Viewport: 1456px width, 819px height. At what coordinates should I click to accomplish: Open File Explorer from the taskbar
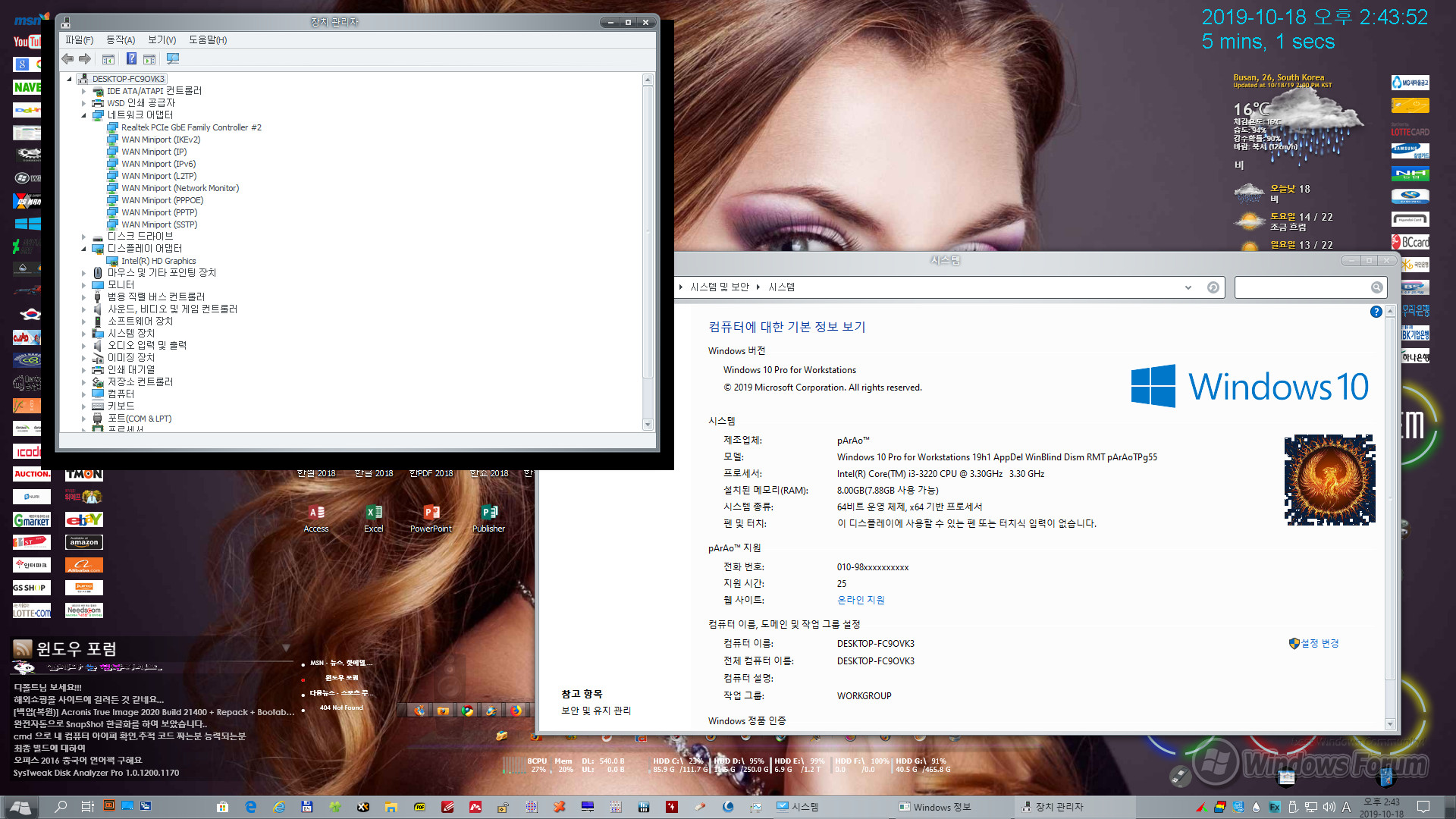coord(391,807)
